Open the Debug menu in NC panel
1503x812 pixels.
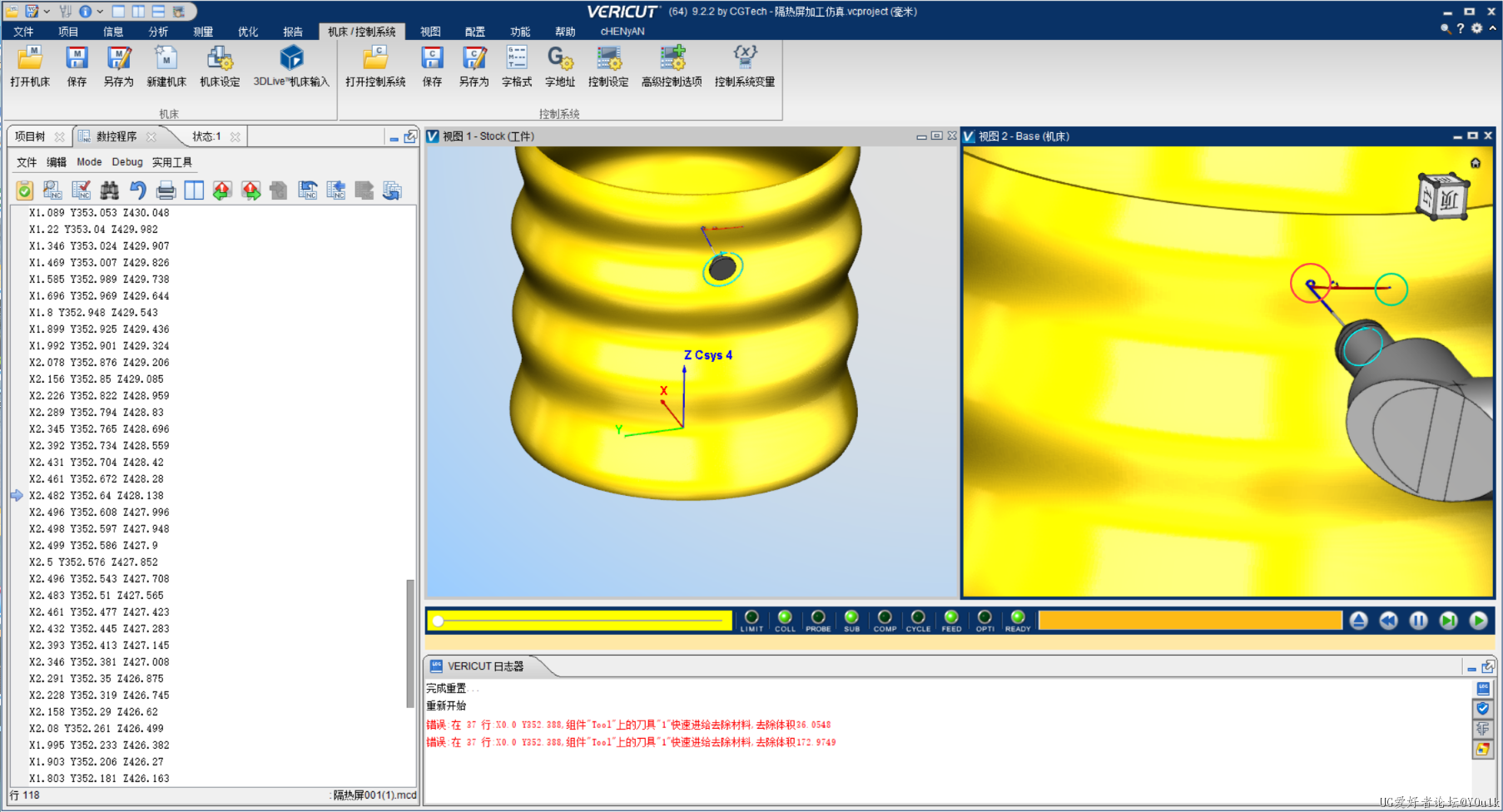tap(127, 162)
